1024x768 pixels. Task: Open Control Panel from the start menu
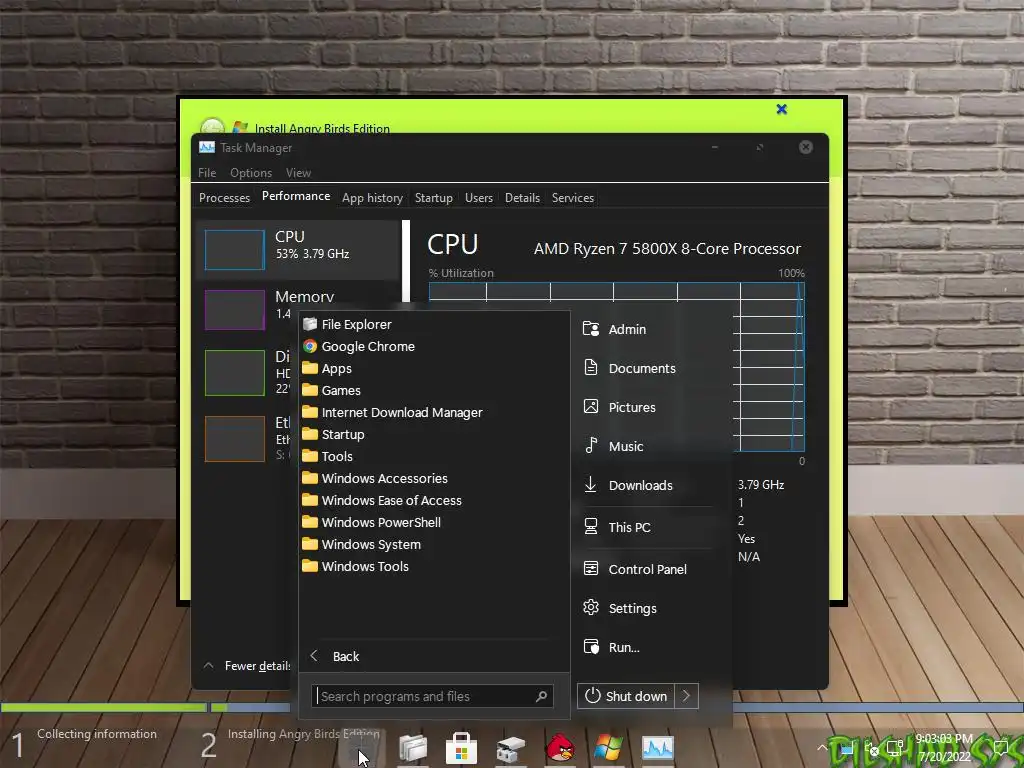pos(647,569)
